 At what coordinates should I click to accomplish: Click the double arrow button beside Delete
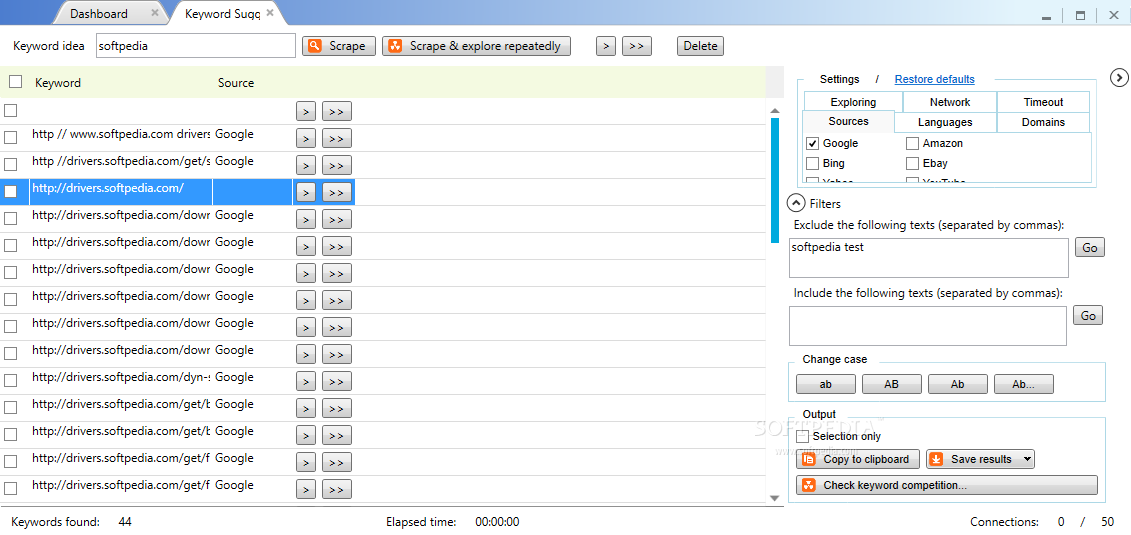tap(636, 46)
